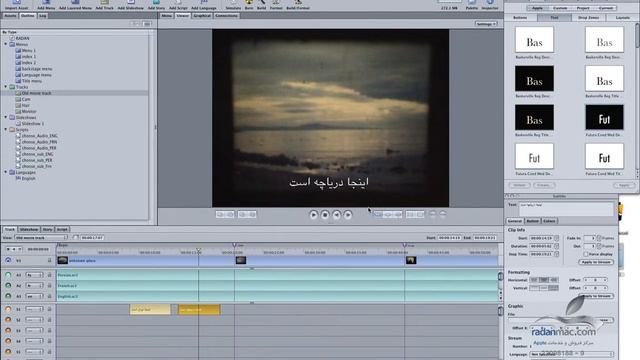640x360 pixels.
Task: Select the pale yellow subtitle clip on S1
Action: [x=150, y=310]
